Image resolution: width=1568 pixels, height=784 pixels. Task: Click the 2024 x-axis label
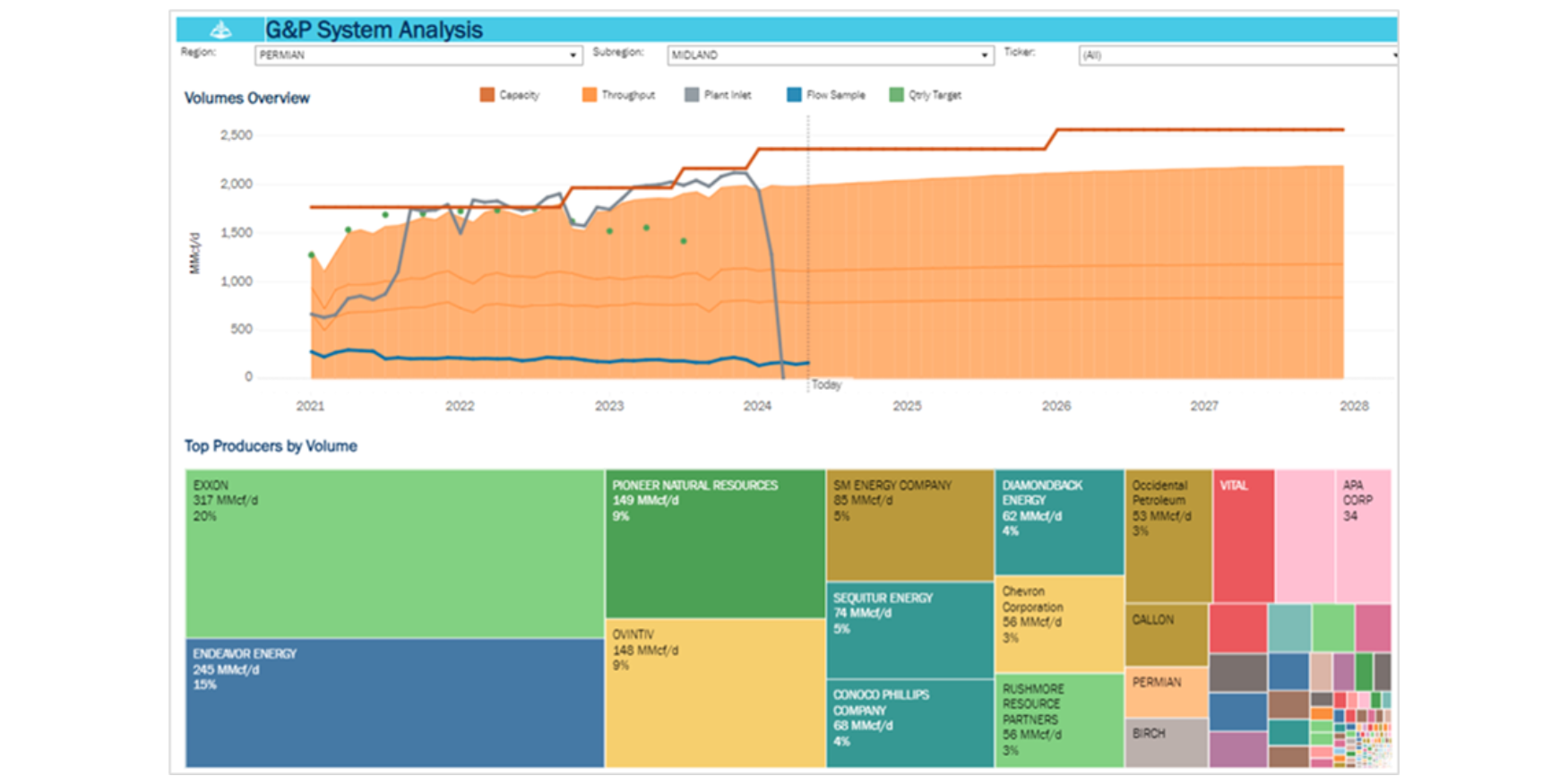point(757,406)
